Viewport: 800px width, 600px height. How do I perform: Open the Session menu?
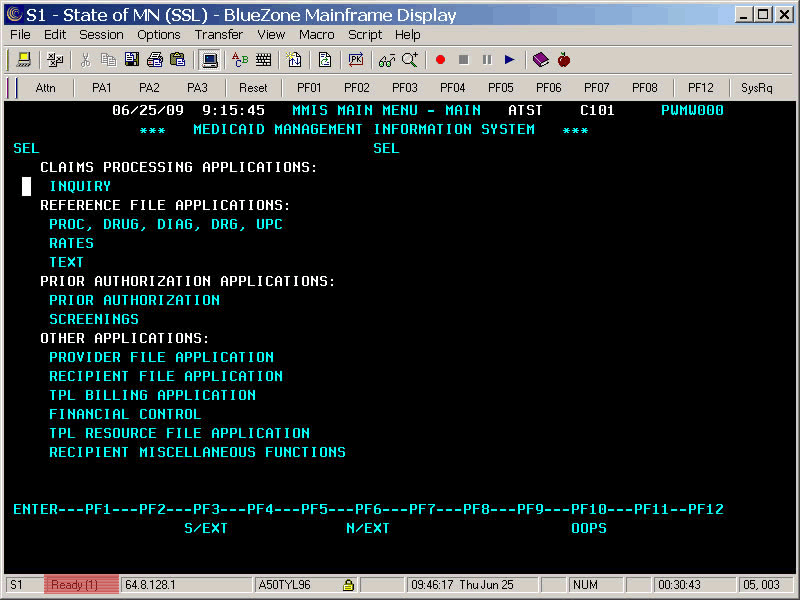point(101,34)
